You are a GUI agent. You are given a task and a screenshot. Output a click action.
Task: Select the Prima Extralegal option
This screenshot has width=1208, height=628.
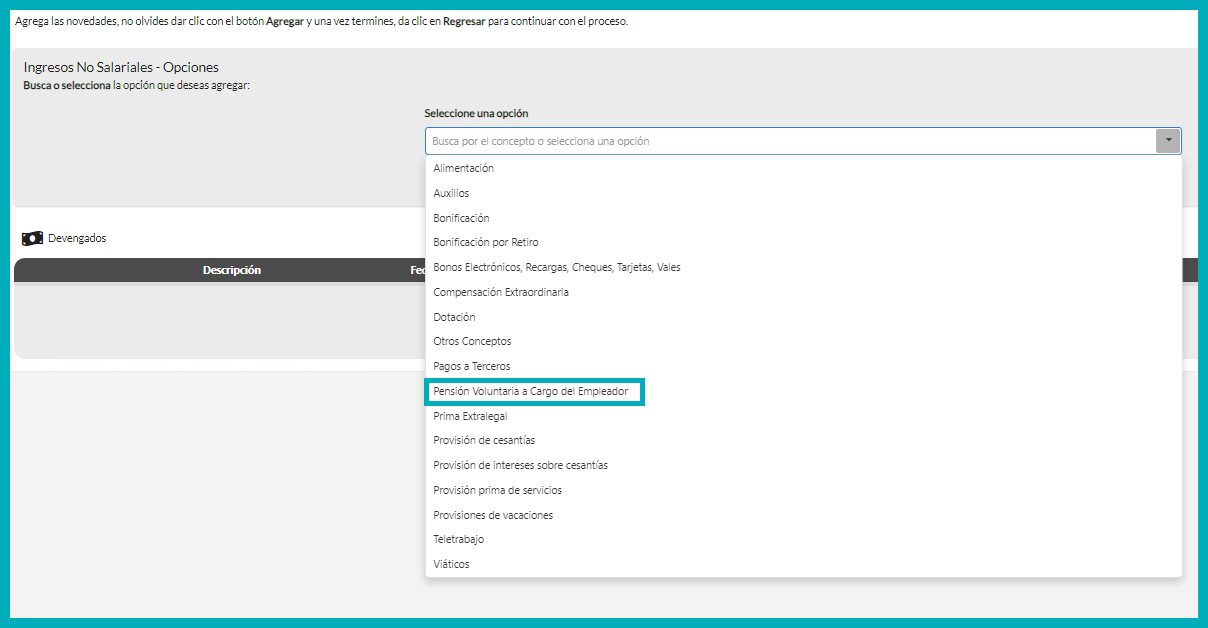803,416
